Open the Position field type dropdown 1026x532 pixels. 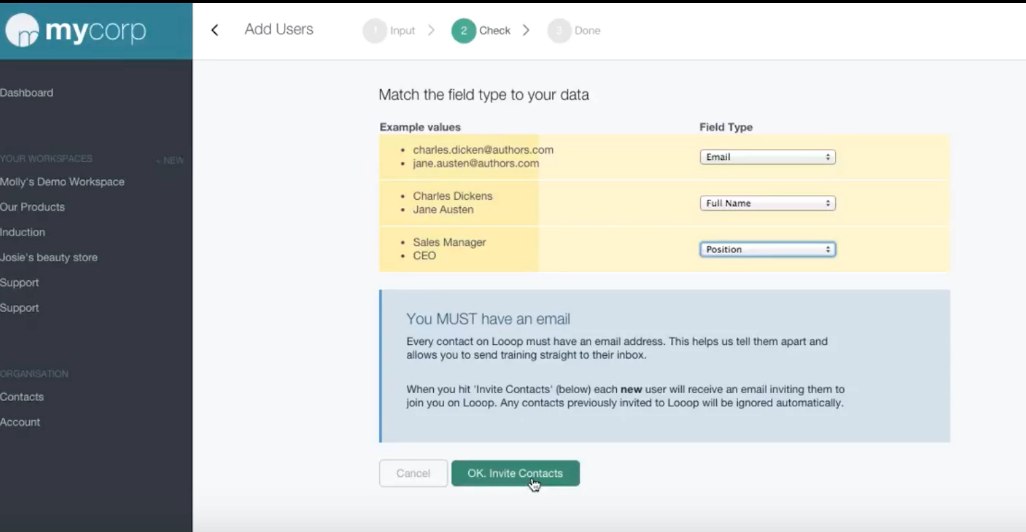[x=768, y=249]
